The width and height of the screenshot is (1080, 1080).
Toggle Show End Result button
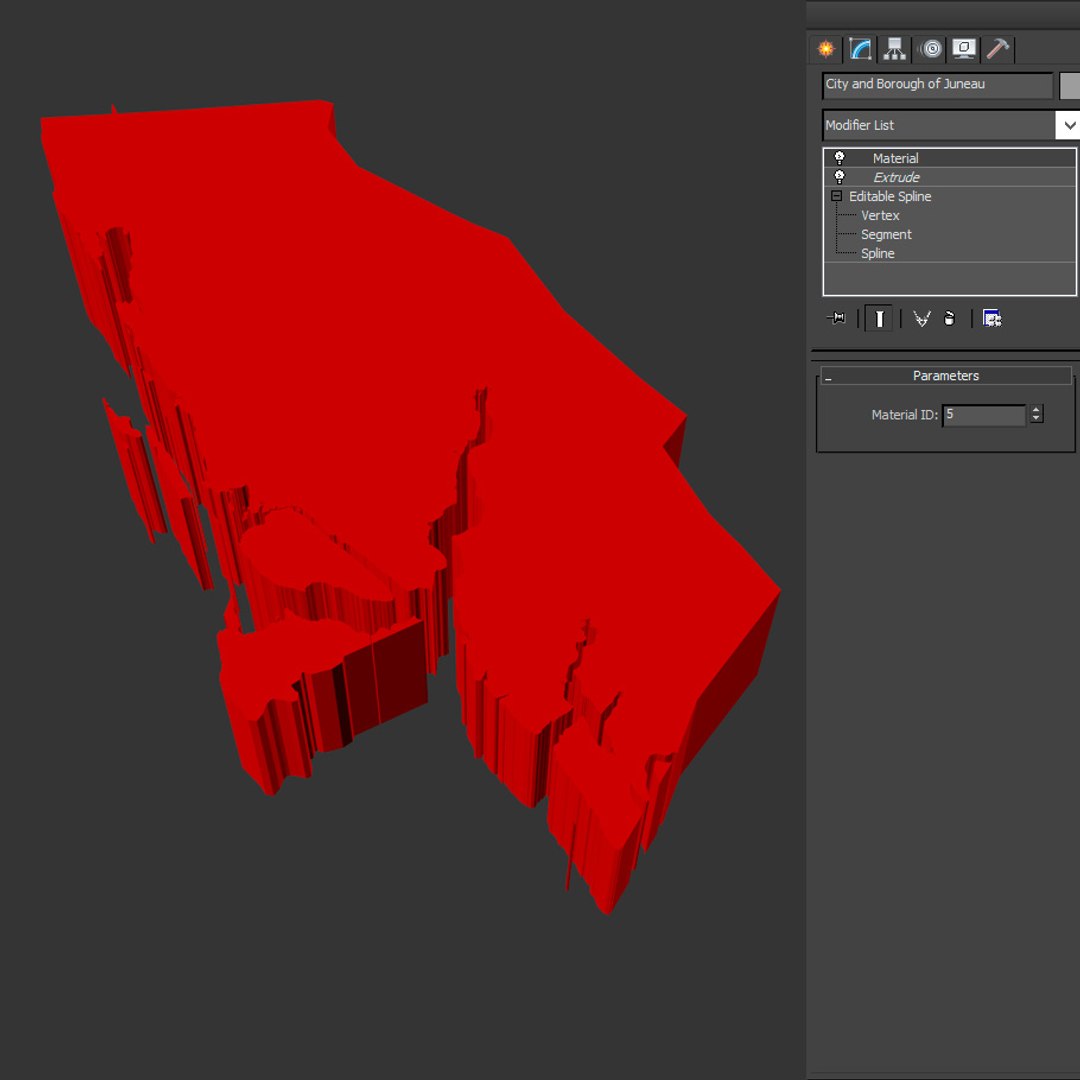click(x=879, y=318)
